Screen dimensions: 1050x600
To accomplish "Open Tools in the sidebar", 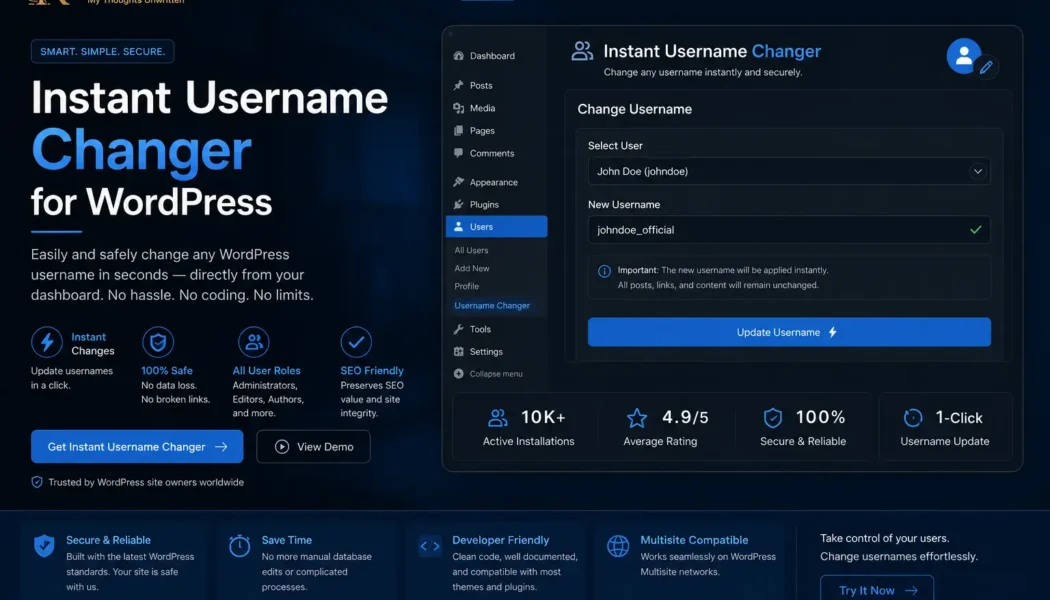I will (x=473, y=329).
